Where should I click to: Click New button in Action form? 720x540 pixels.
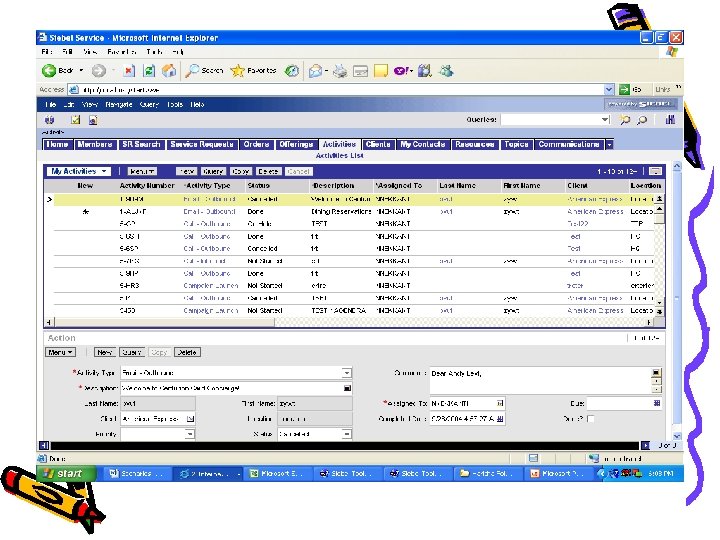pyautogui.click(x=104, y=352)
